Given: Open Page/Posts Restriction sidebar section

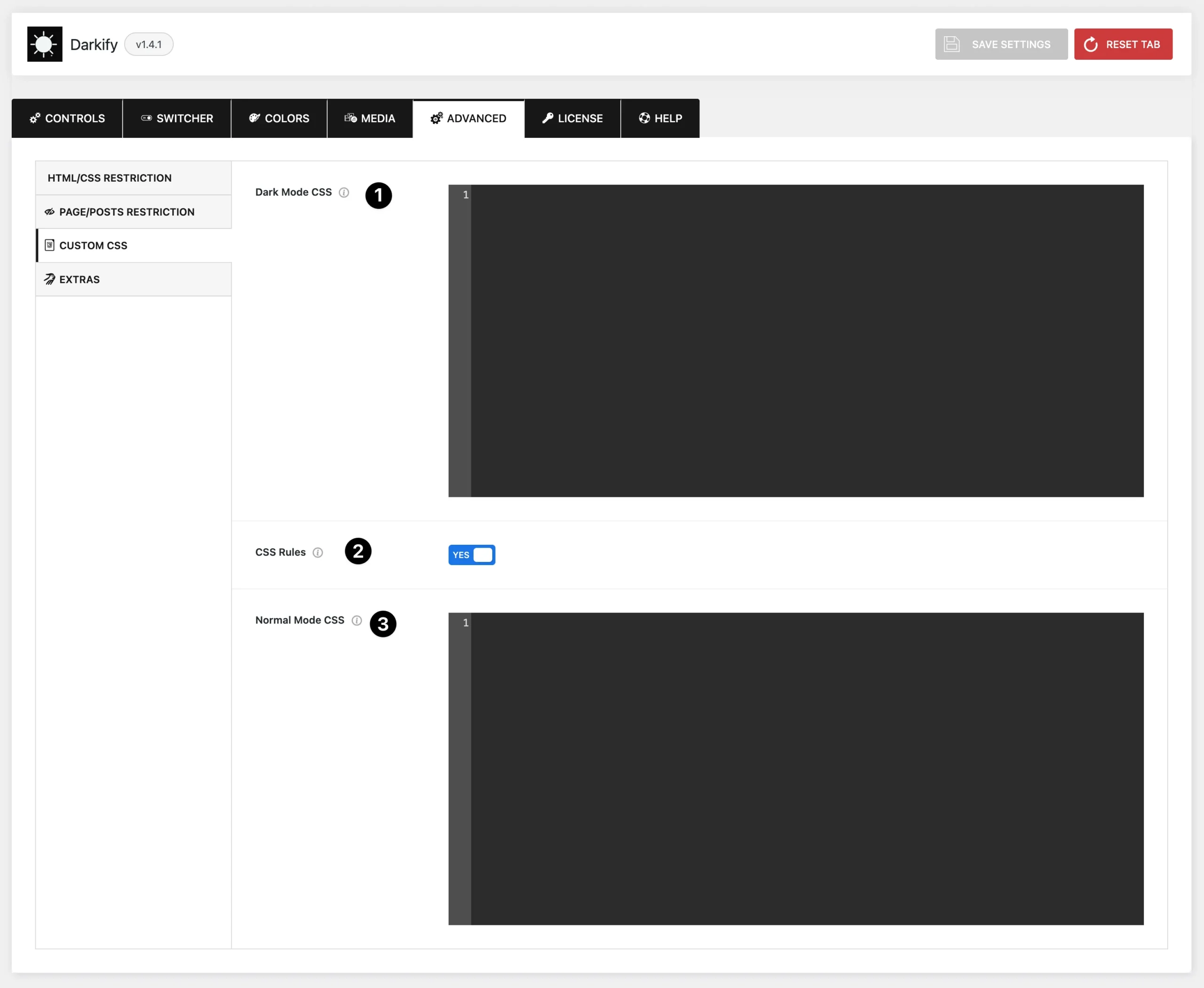Looking at the screenshot, I should tap(127, 212).
